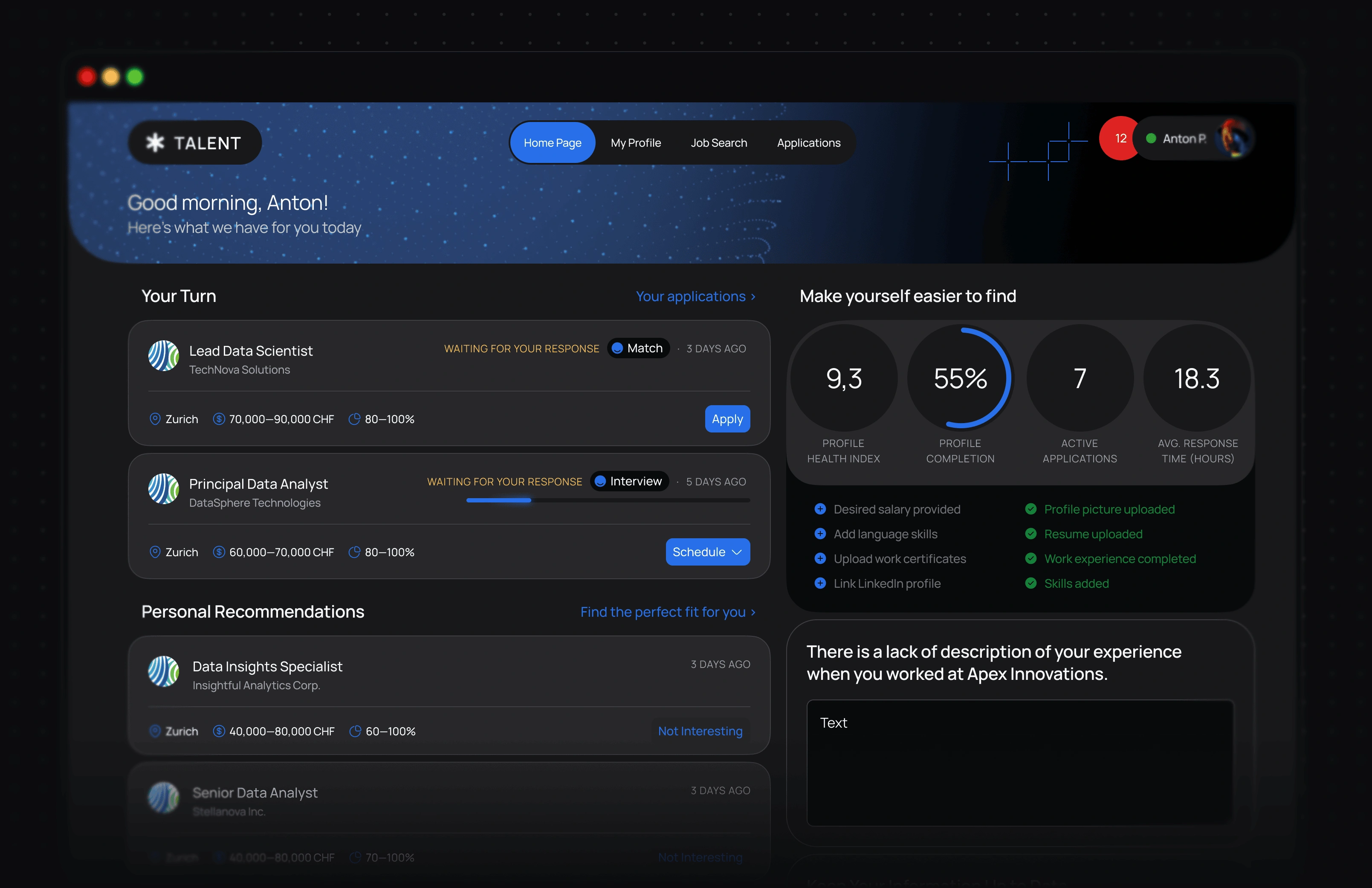Viewport: 1372px width, 888px height.
Task: Click salary icon on Lead Data Scientist card
Action: tap(219, 419)
